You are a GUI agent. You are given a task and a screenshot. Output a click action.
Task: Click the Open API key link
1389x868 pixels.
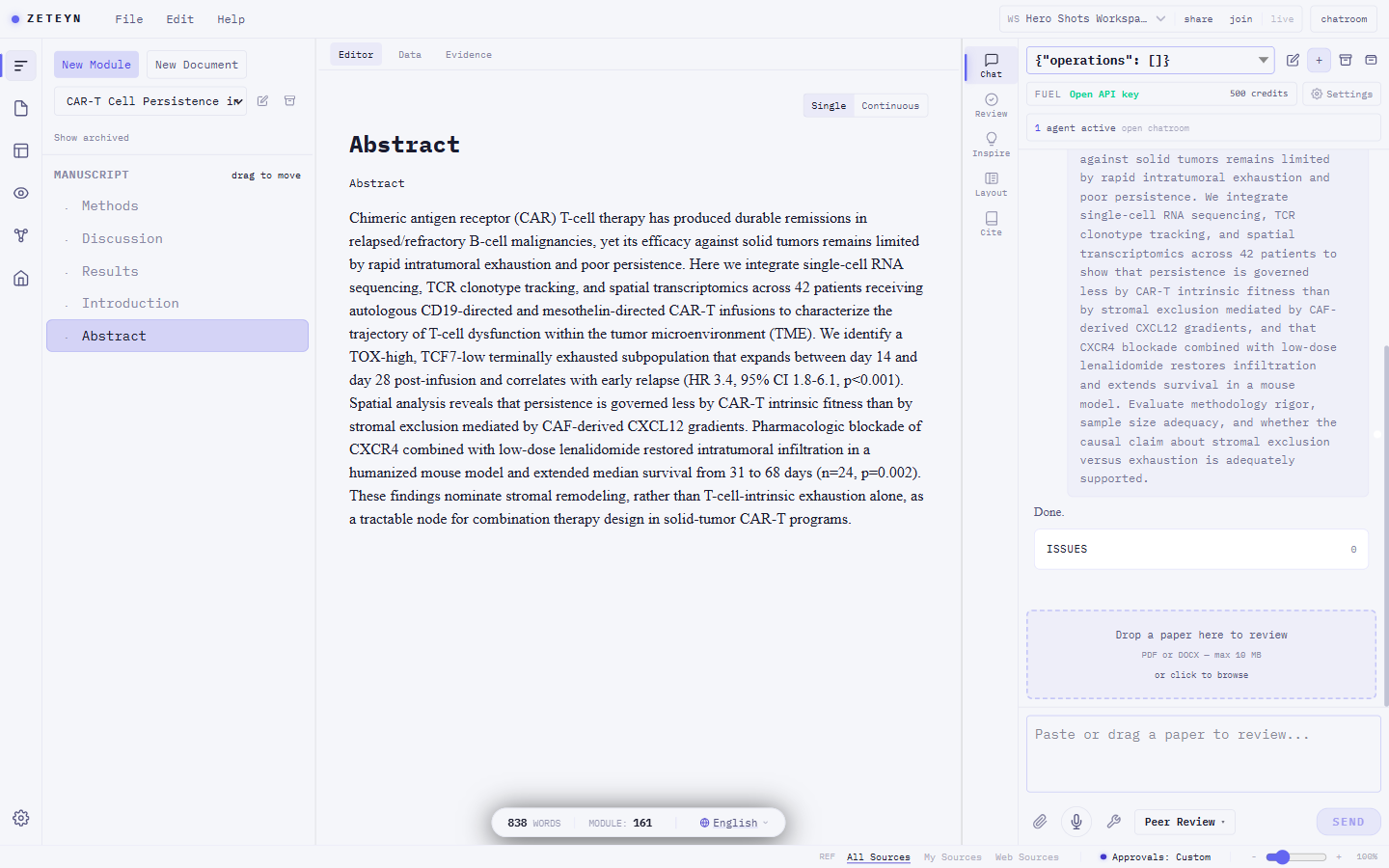point(1103,95)
